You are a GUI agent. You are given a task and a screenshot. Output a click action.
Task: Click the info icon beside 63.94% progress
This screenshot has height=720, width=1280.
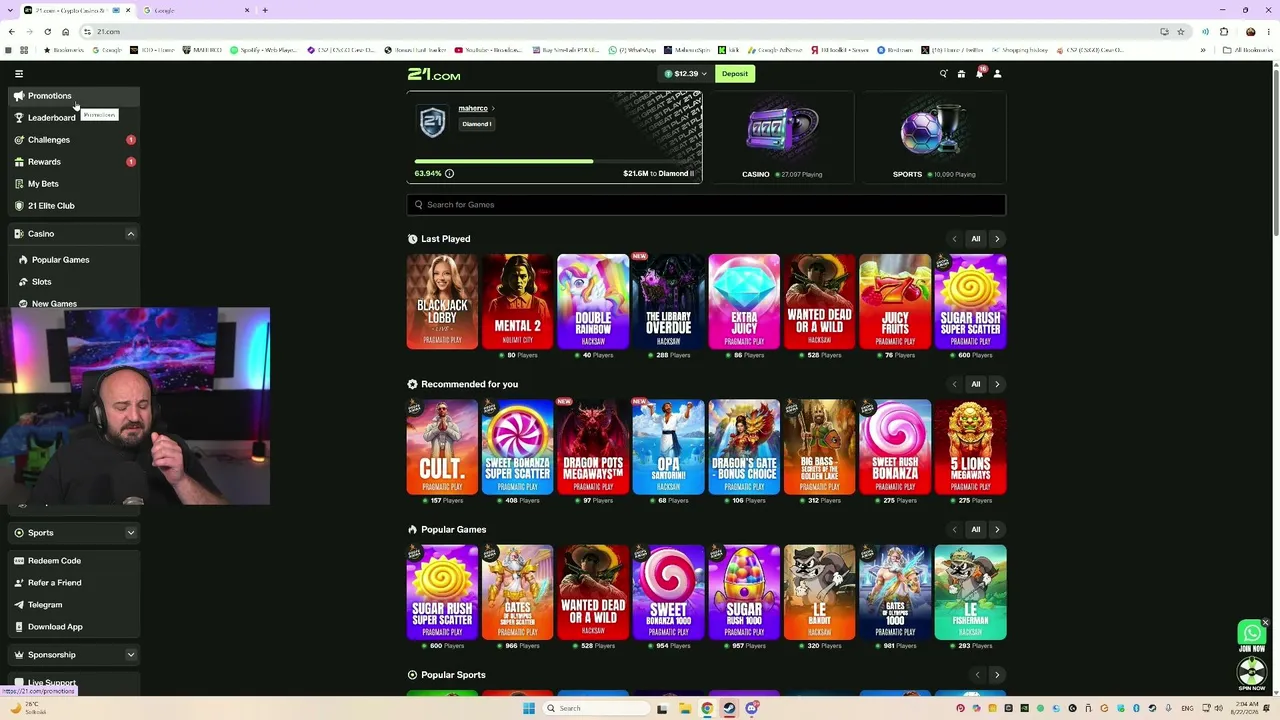tap(449, 173)
